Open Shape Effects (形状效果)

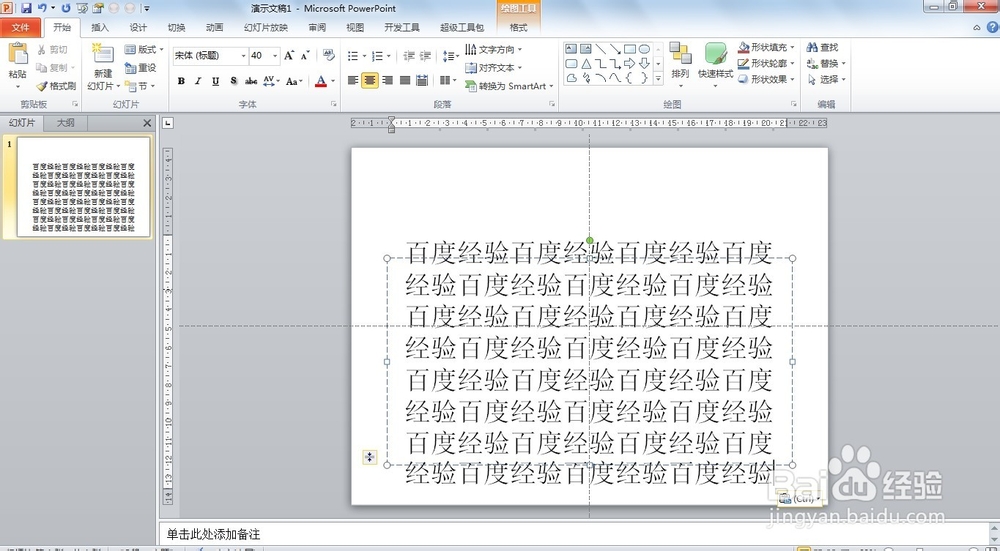(x=766, y=80)
